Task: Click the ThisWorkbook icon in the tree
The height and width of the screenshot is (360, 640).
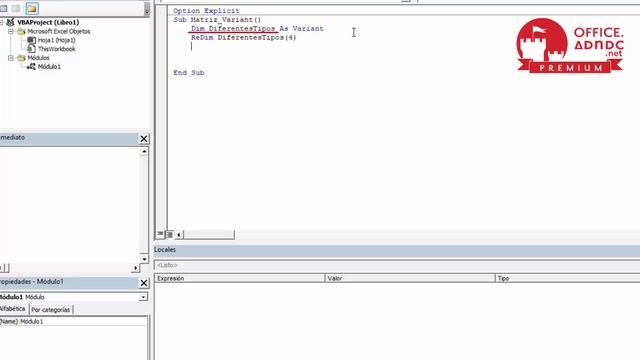Action: (31, 49)
